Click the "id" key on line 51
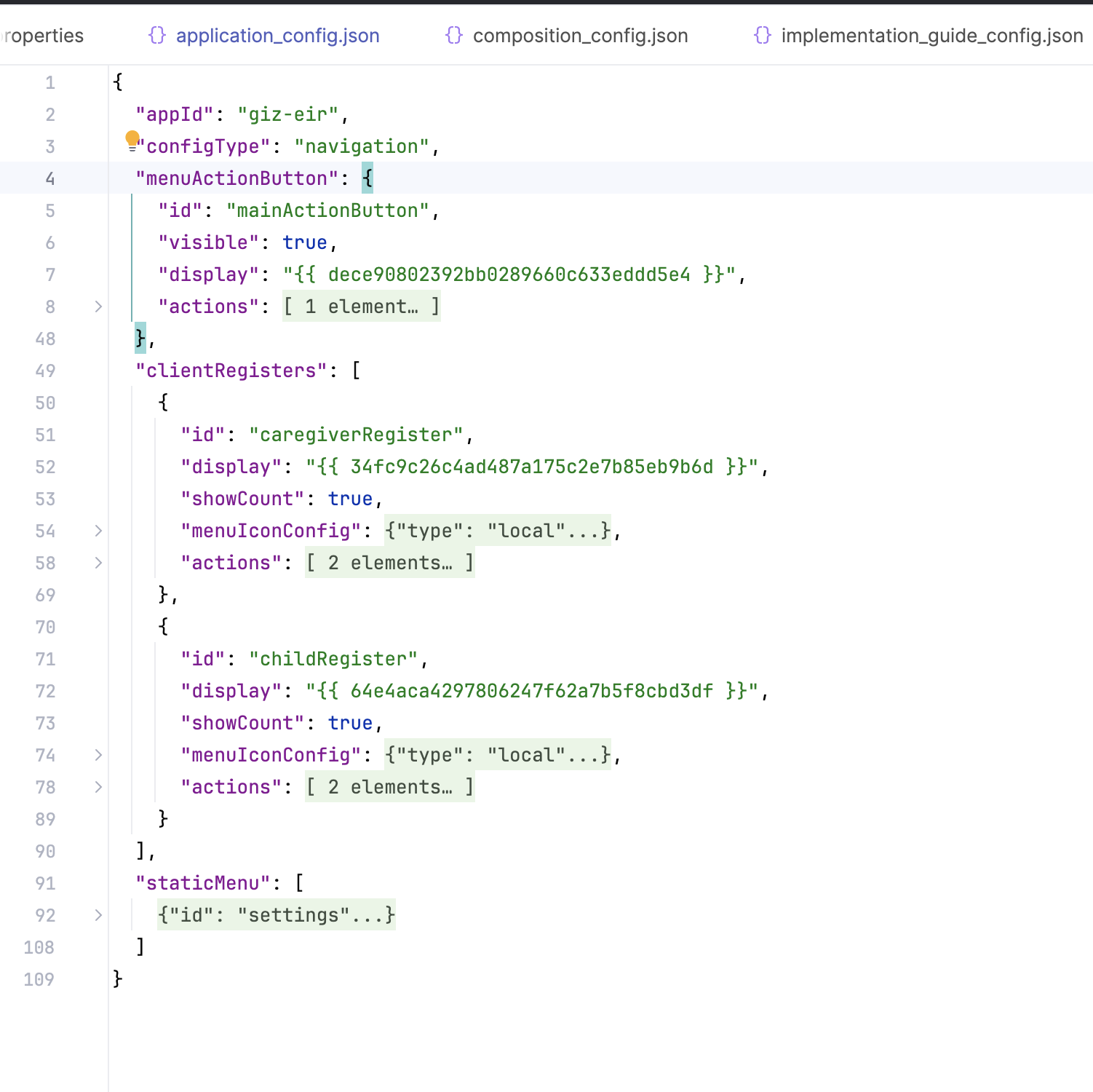1093x1092 pixels. (x=203, y=435)
